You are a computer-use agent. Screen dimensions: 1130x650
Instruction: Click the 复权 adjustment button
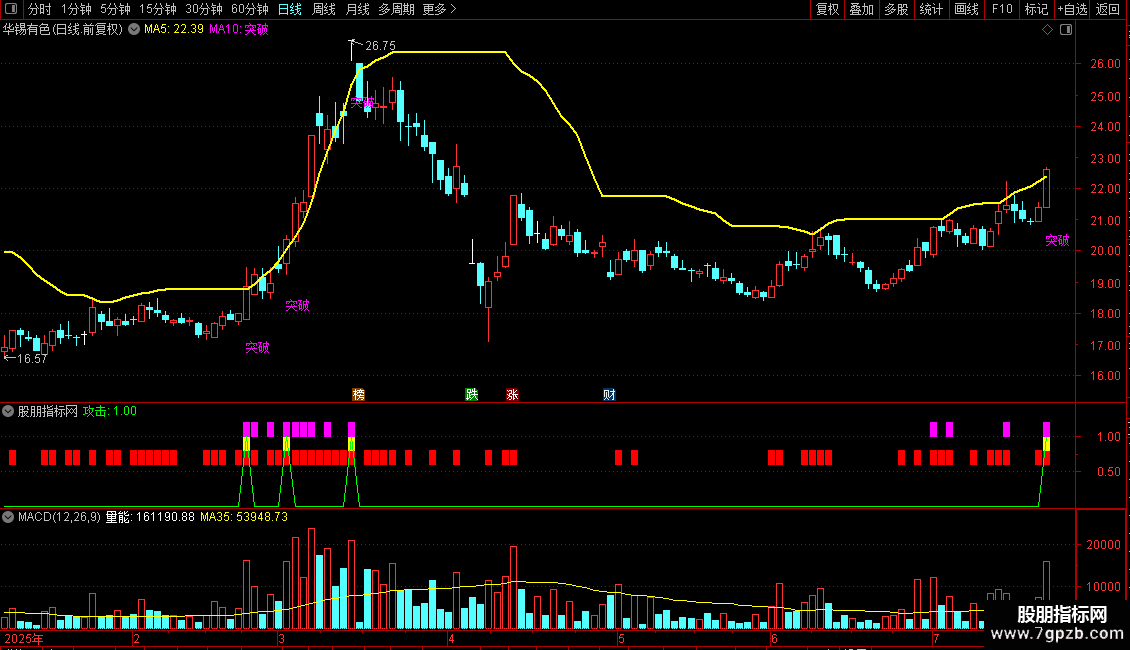(x=827, y=9)
